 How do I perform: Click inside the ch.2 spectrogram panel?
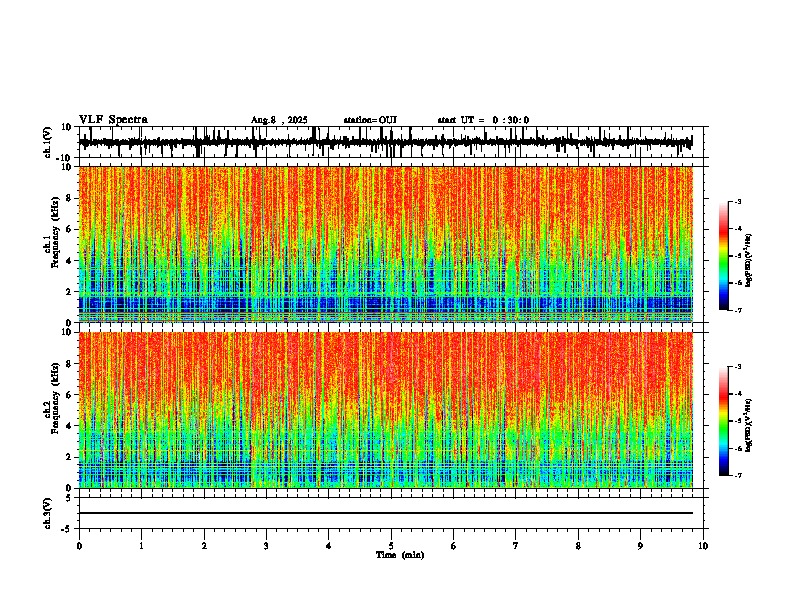[386, 410]
